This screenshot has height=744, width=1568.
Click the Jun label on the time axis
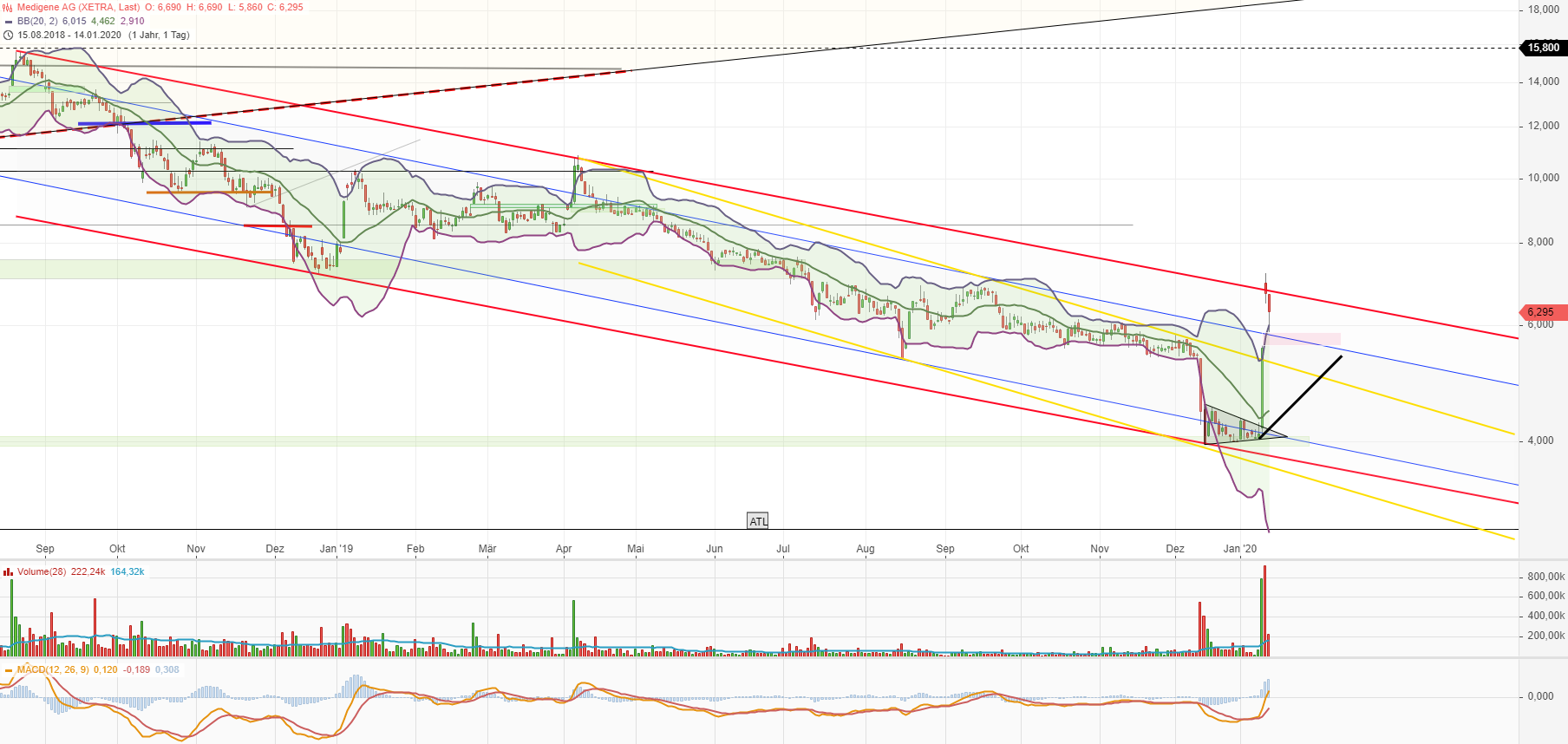coord(715,549)
